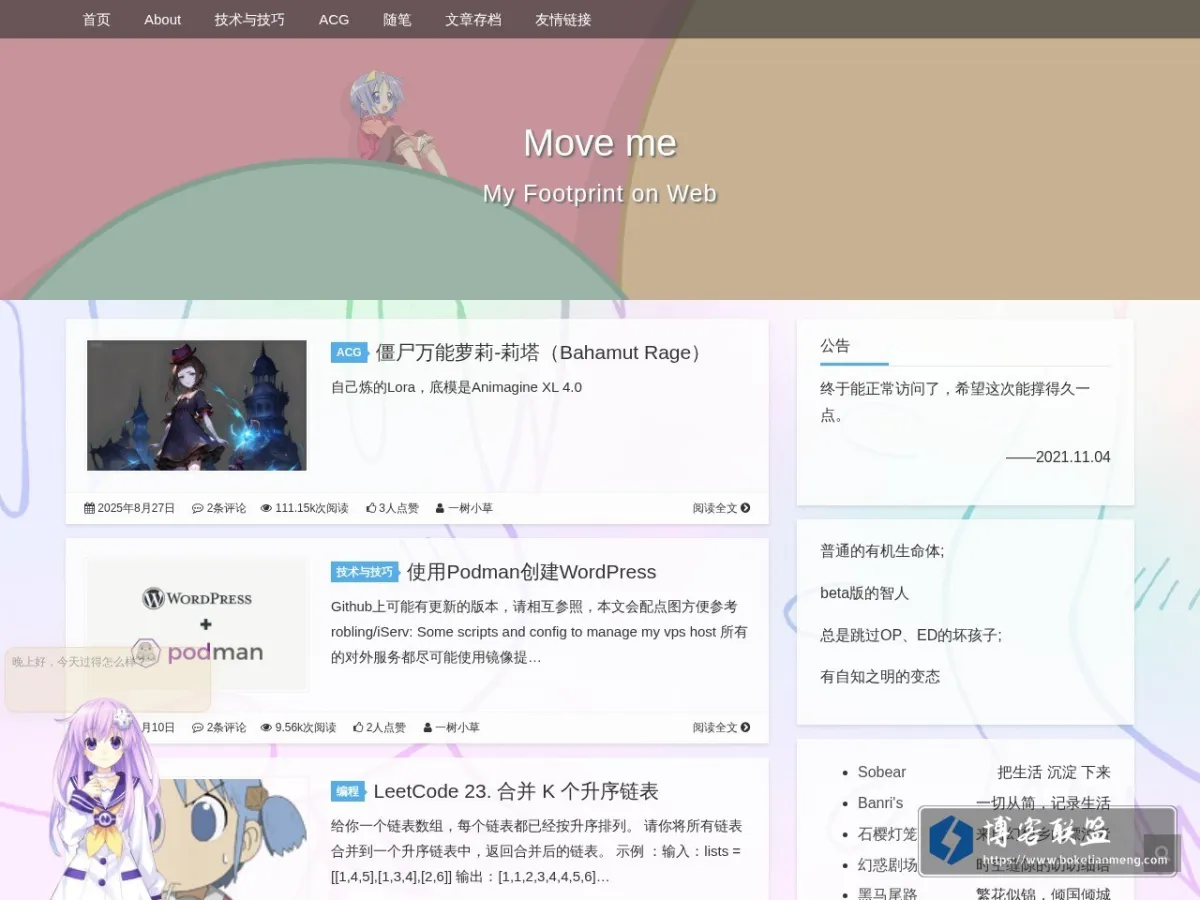Screen dimensions: 1200x900
Task: Click eye icon beside 9.56k次阅读
Action: [x=266, y=727]
